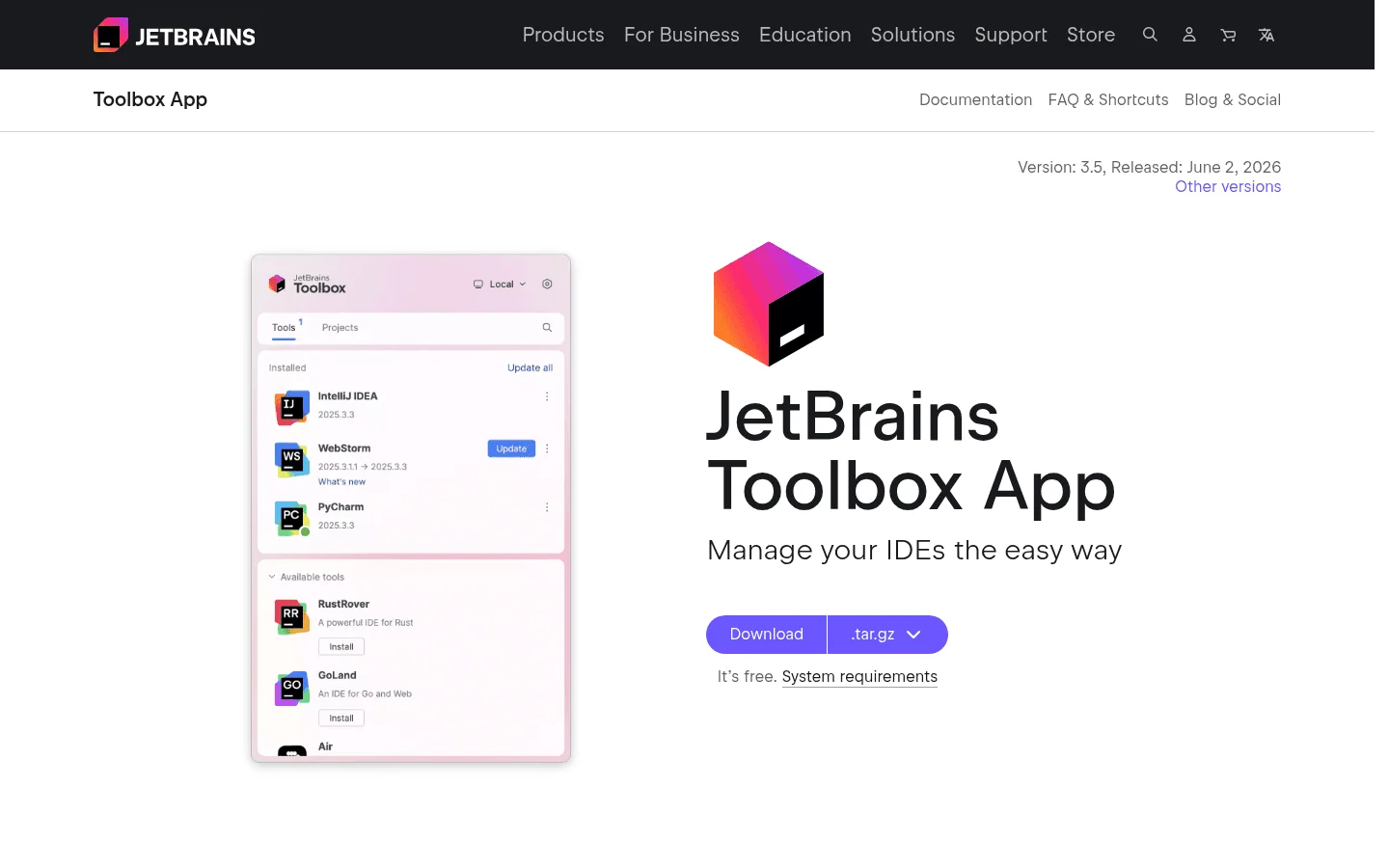The width and height of the screenshot is (1389, 868).
Task: Open IntelliJ IDEA's three-dot options menu
Action: click(x=547, y=396)
